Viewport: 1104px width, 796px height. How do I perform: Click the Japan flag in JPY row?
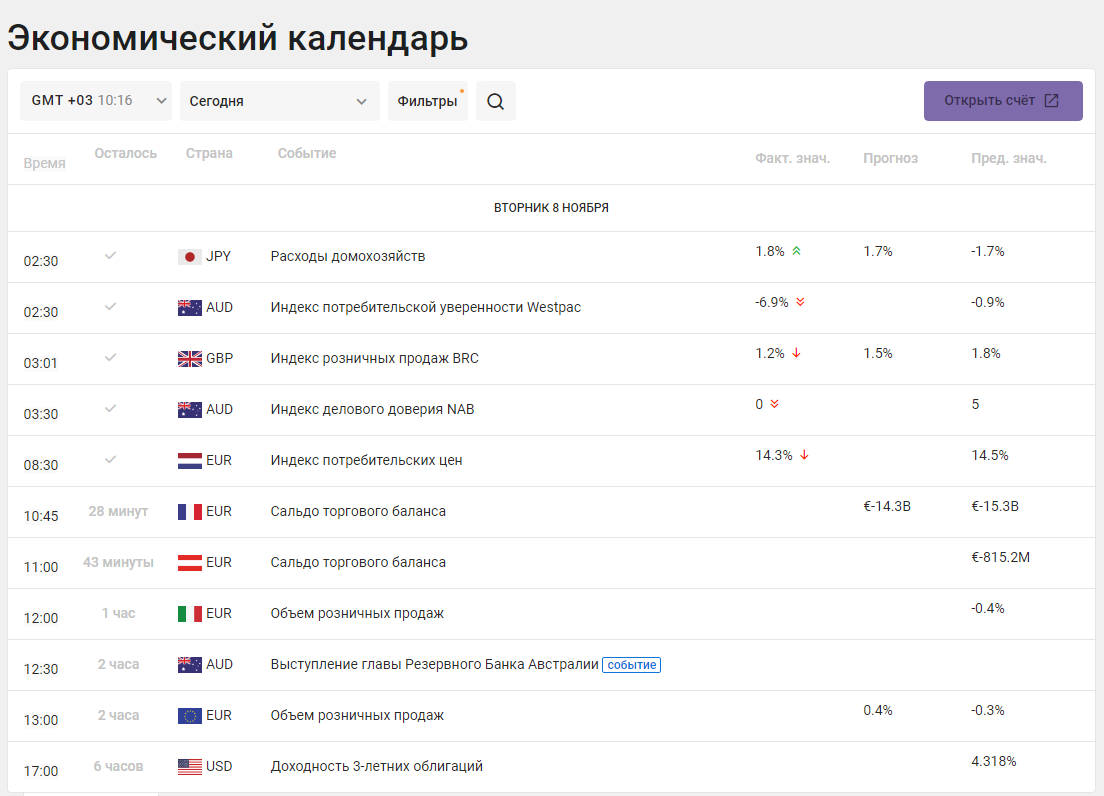pos(189,257)
